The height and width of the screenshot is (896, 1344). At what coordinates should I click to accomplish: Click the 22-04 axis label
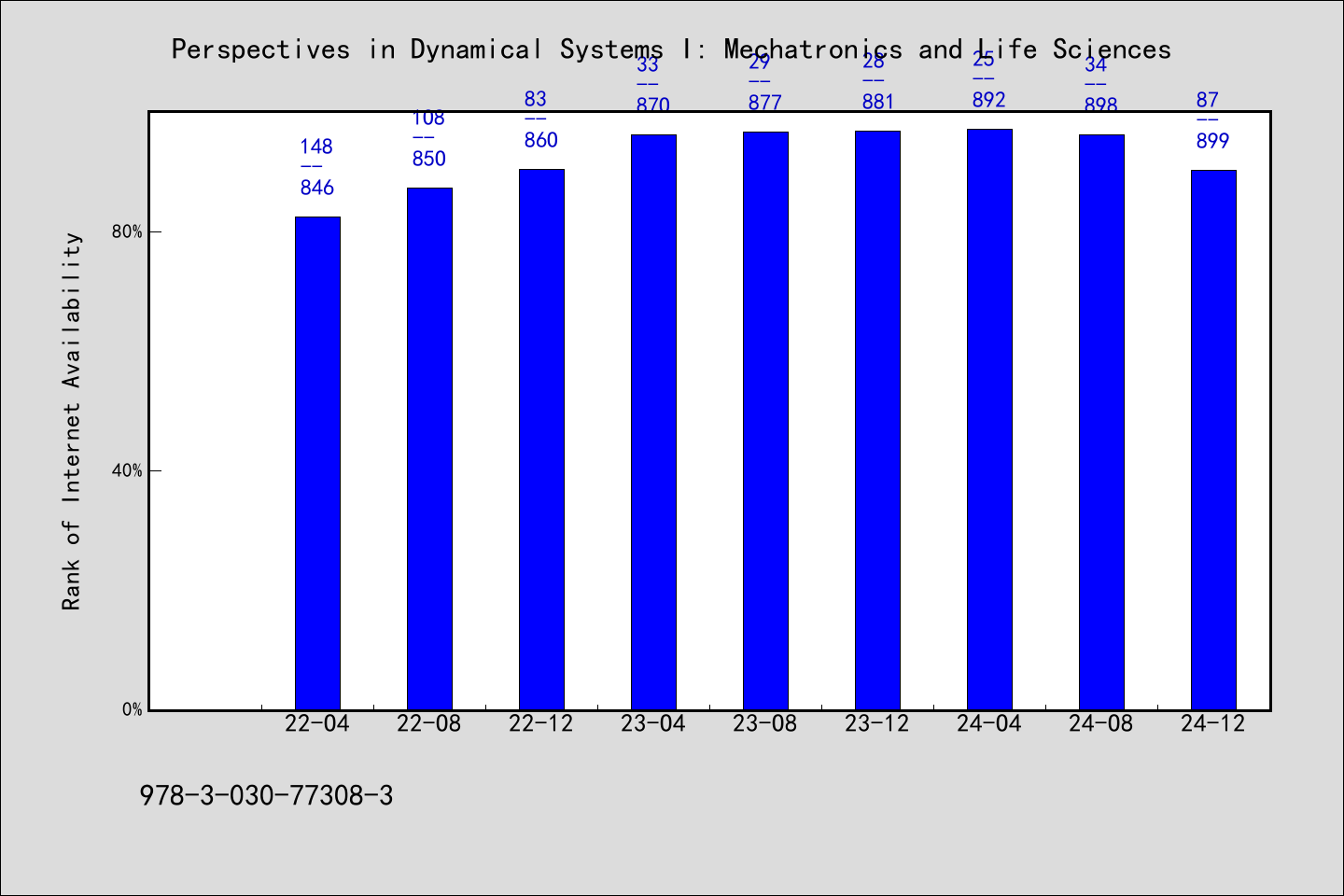point(317,723)
